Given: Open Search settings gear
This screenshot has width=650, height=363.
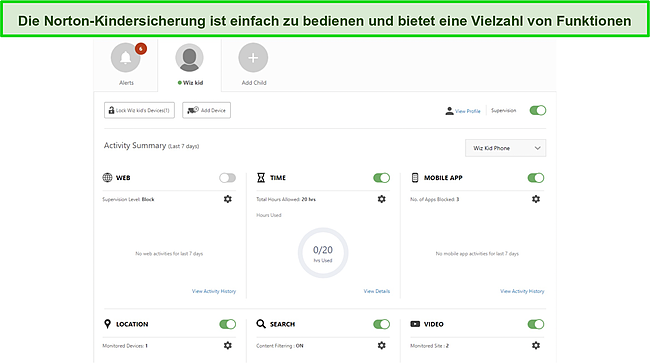Looking at the screenshot, I should 381,345.
